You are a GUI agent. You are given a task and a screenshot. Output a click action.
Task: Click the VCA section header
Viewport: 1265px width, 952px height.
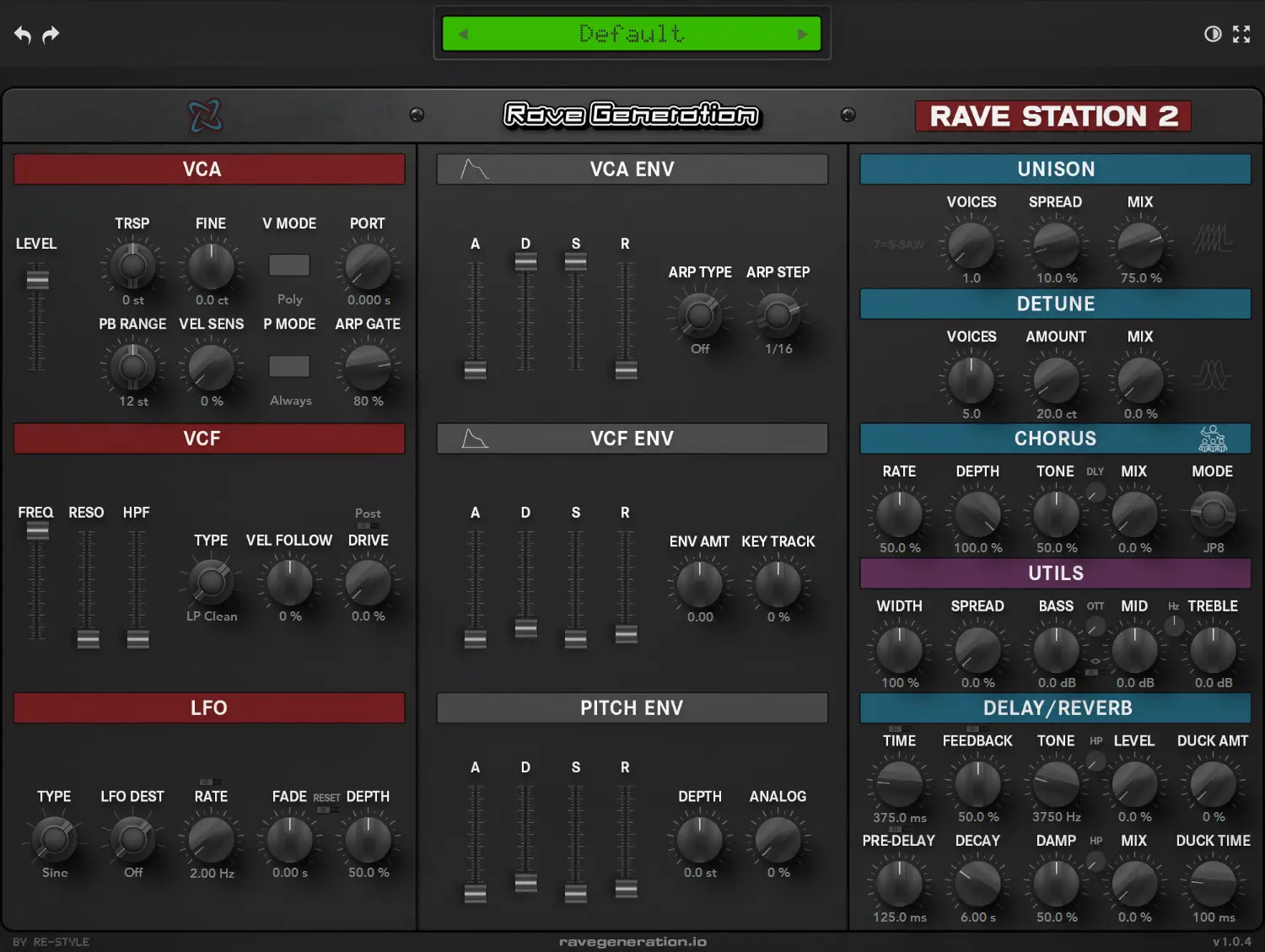tap(209, 169)
